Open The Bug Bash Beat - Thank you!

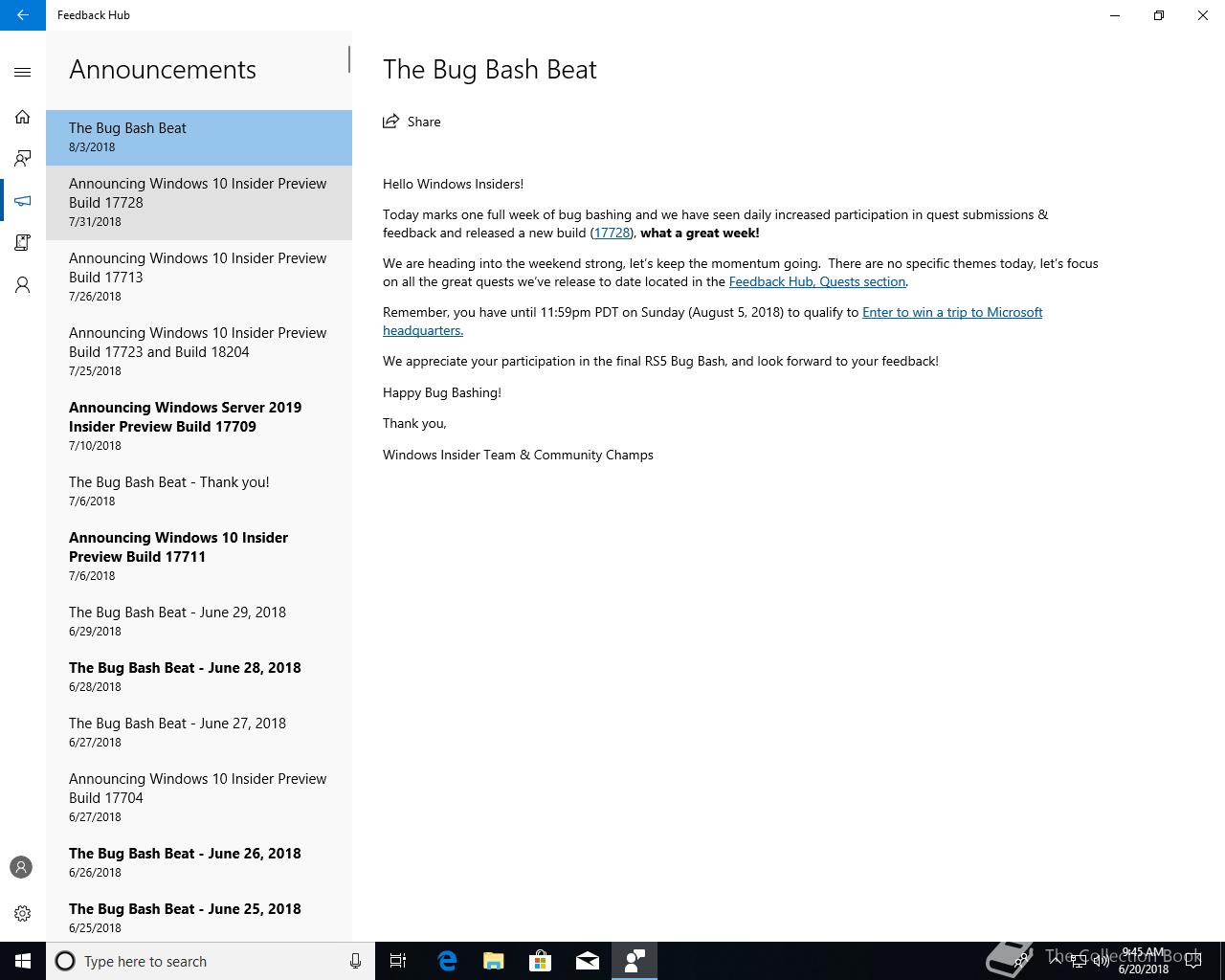click(199, 491)
